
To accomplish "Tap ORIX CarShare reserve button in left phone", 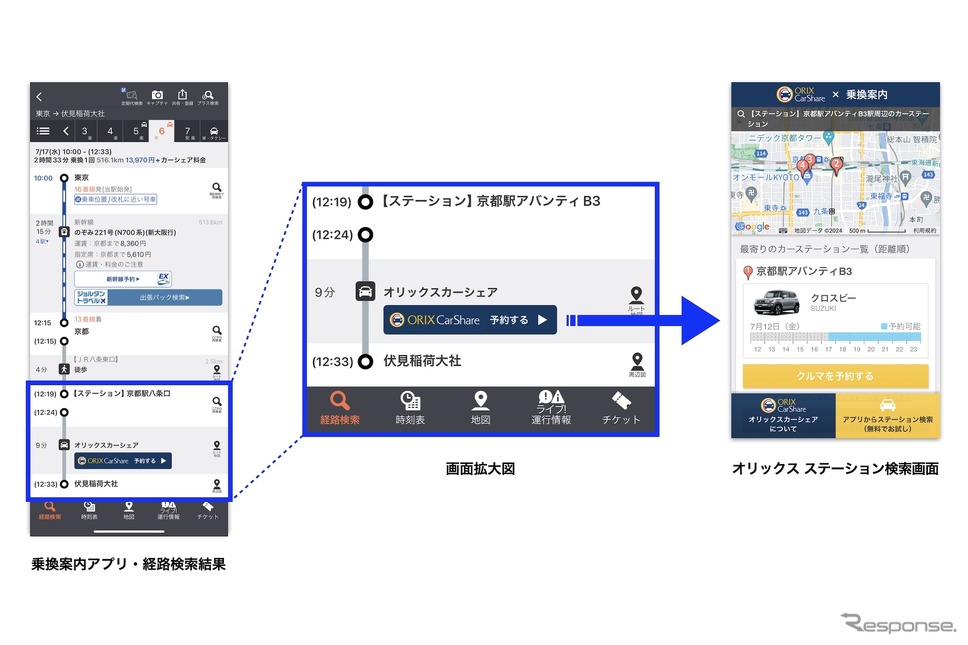I will click(123, 460).
